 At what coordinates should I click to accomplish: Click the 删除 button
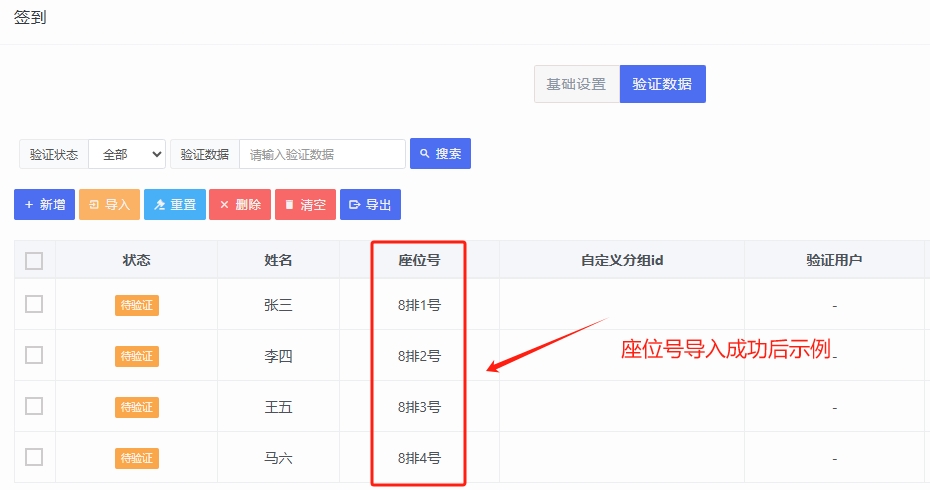tap(240, 205)
